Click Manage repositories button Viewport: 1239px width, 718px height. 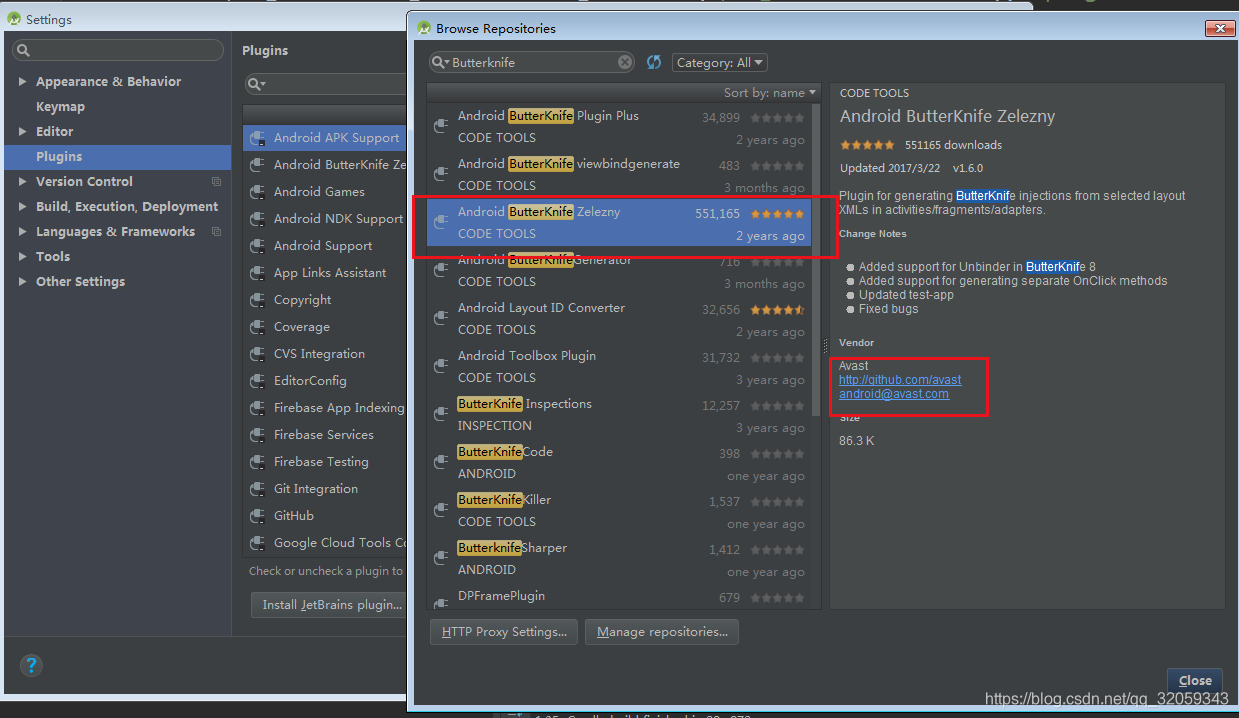coord(662,632)
